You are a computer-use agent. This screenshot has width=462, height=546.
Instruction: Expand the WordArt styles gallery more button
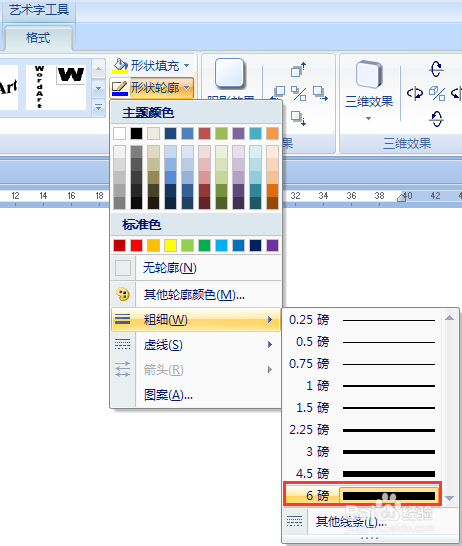[x=99, y=108]
